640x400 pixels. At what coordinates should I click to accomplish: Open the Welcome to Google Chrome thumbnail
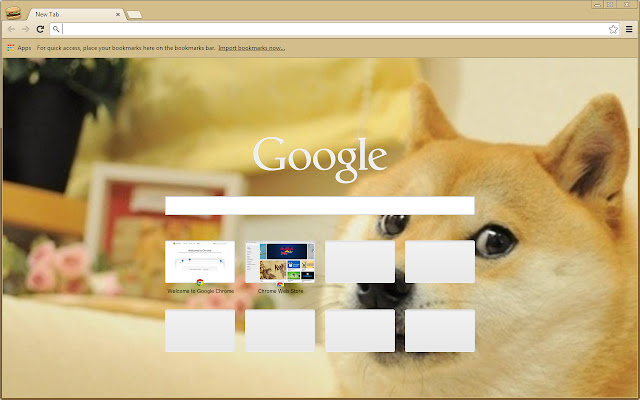pyautogui.click(x=200, y=262)
